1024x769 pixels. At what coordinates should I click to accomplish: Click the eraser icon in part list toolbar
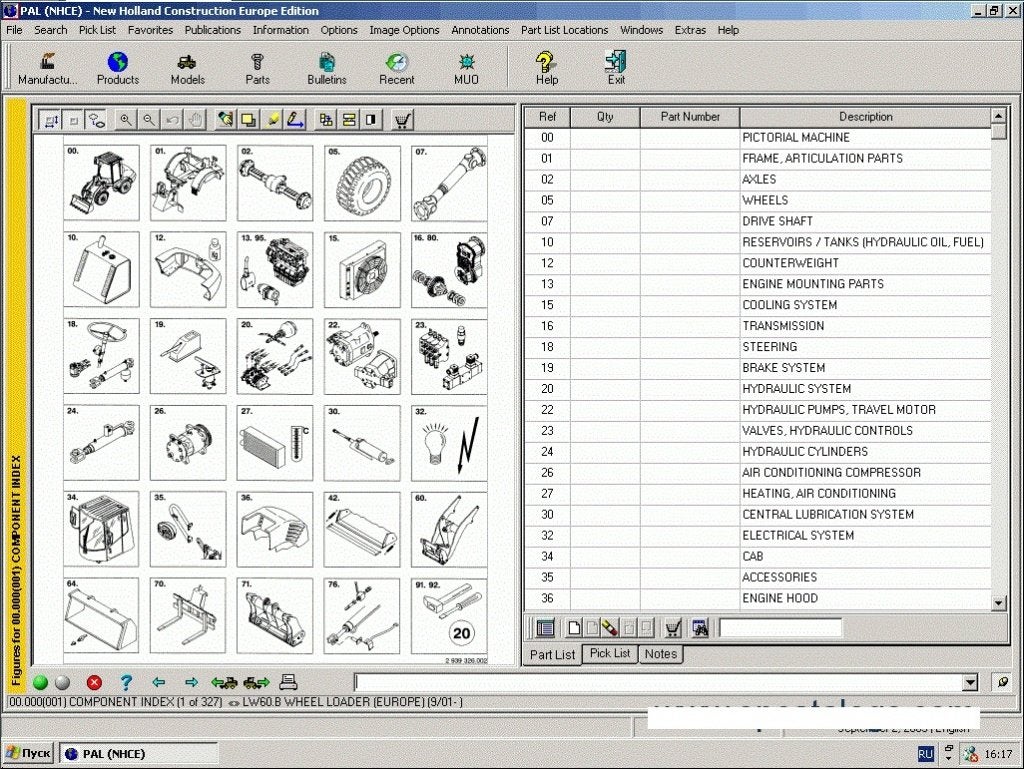click(609, 628)
